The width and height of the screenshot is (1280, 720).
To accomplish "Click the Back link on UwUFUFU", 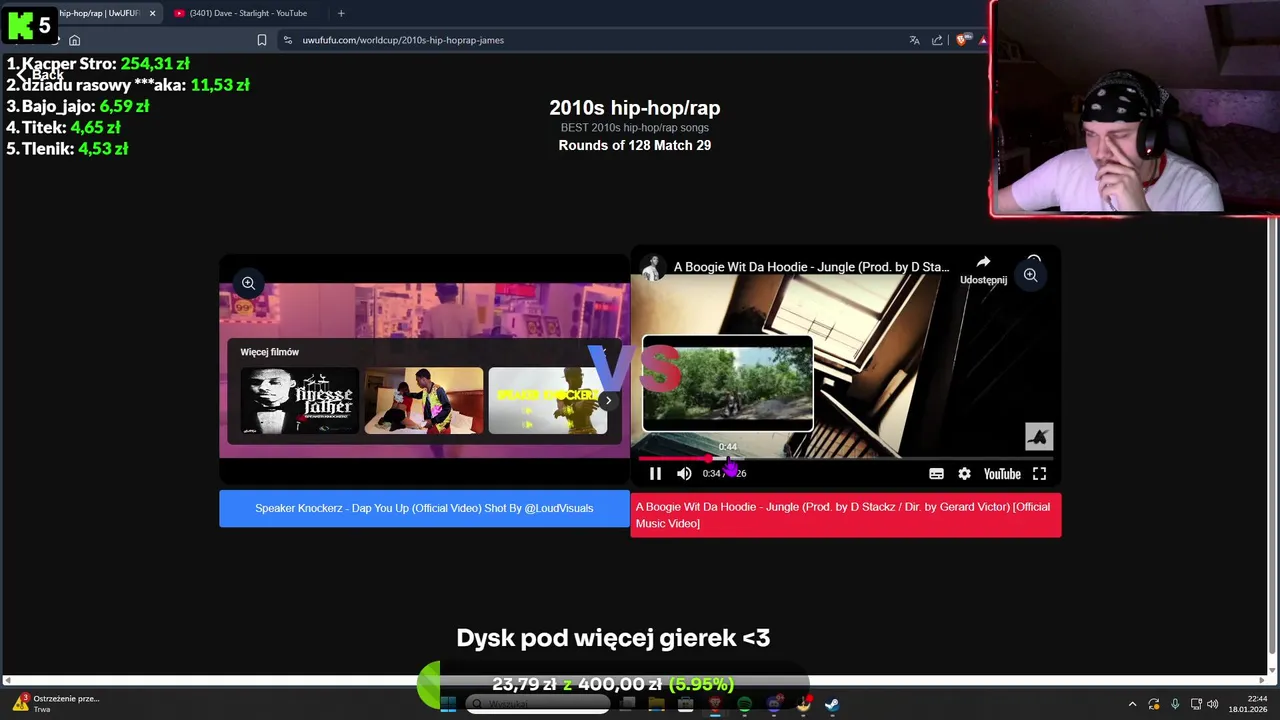I will coord(41,75).
